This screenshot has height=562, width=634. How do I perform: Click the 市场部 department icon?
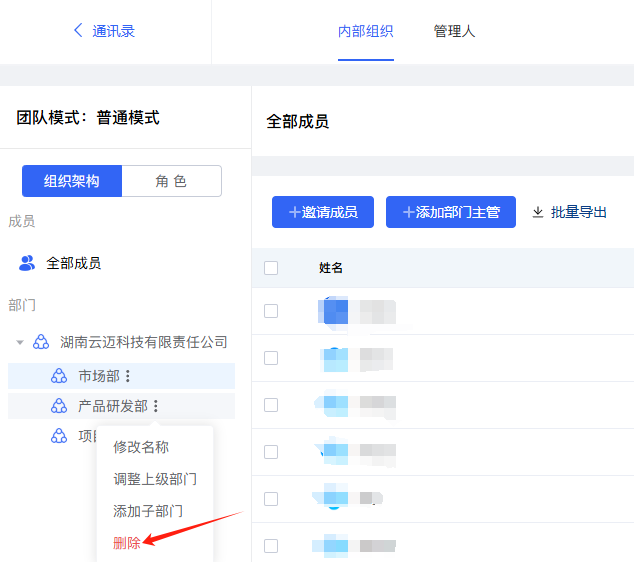59,376
